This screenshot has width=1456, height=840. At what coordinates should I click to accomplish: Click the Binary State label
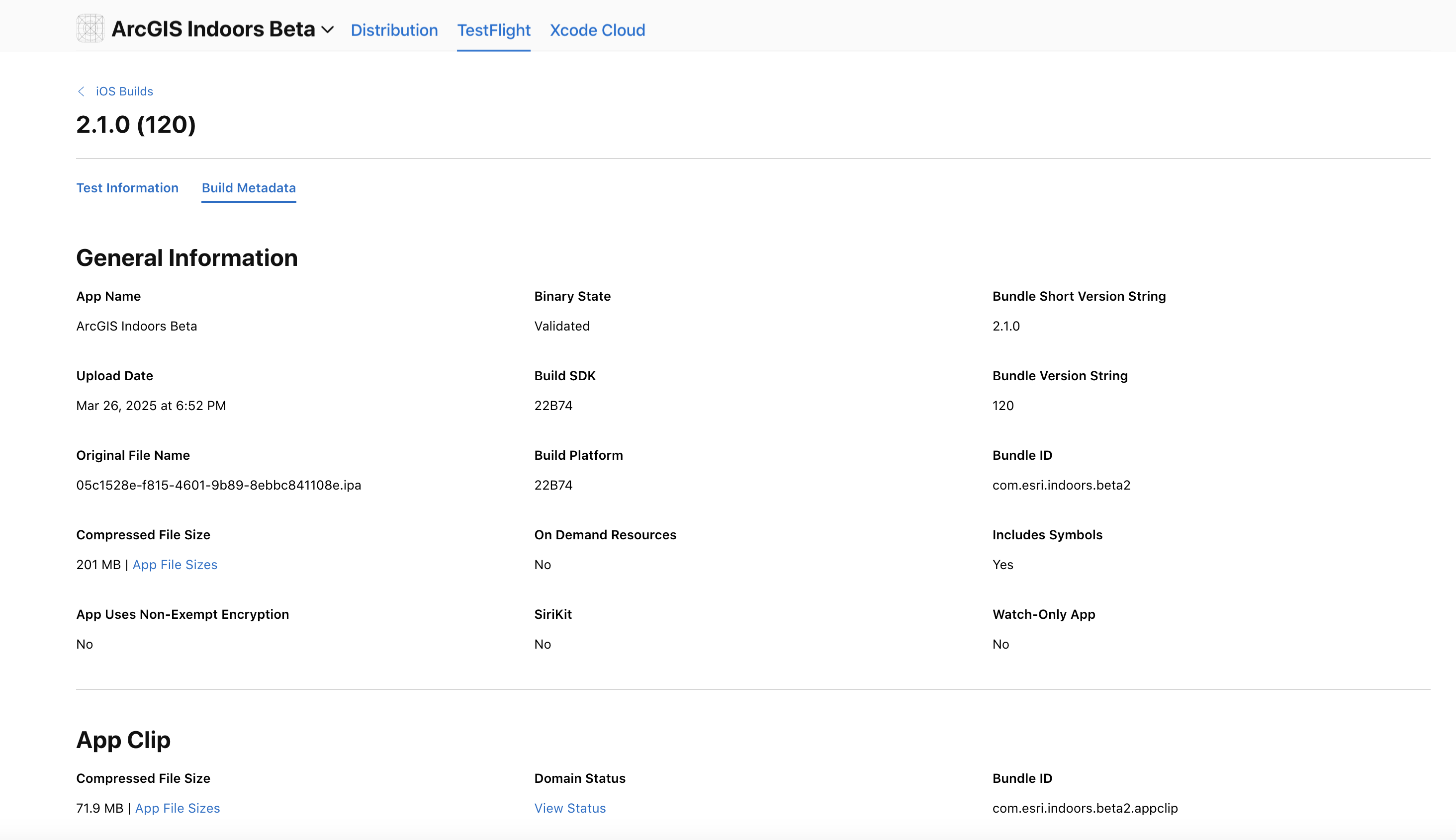[572, 296]
